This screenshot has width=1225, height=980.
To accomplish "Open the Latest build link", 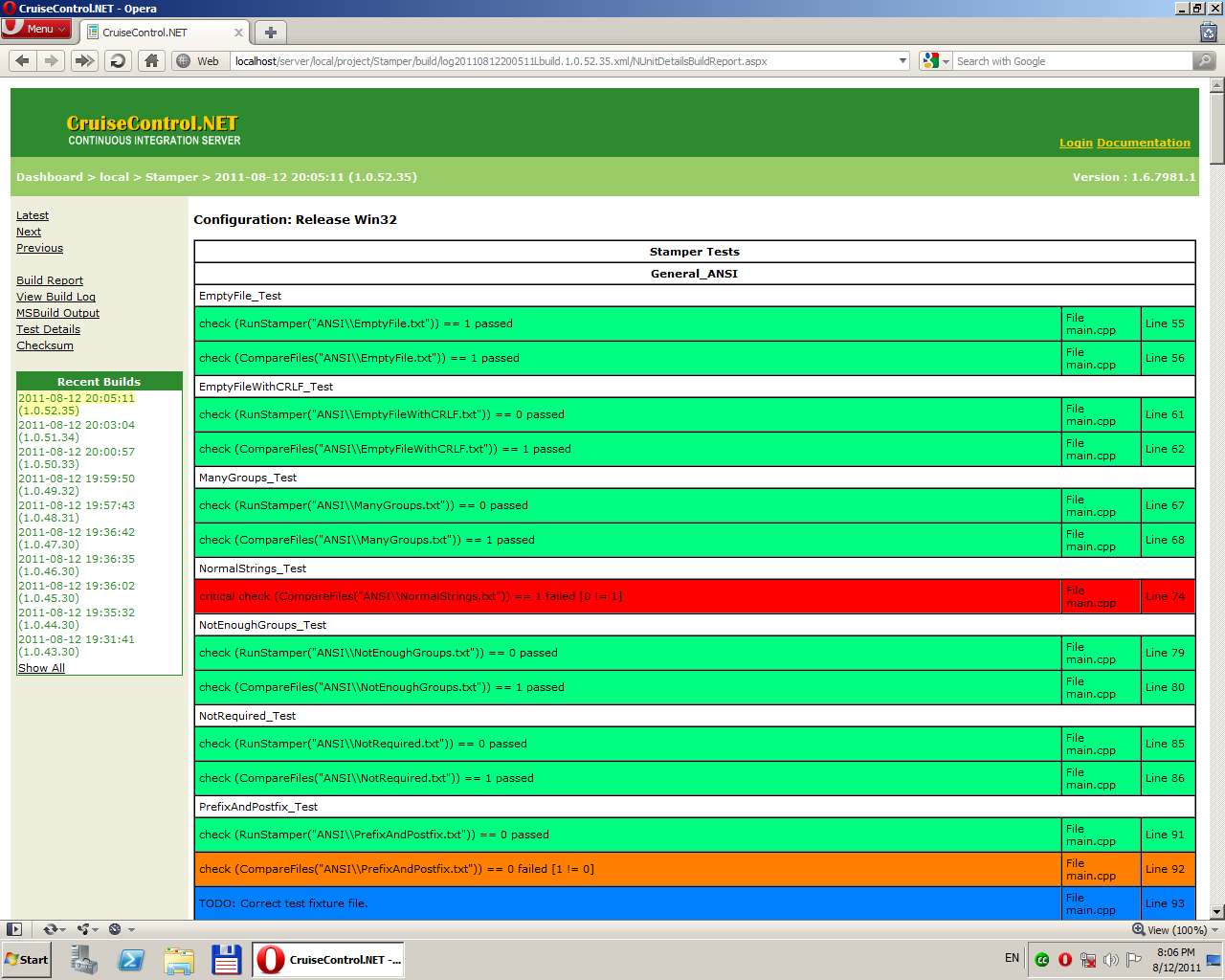I will (33, 215).
